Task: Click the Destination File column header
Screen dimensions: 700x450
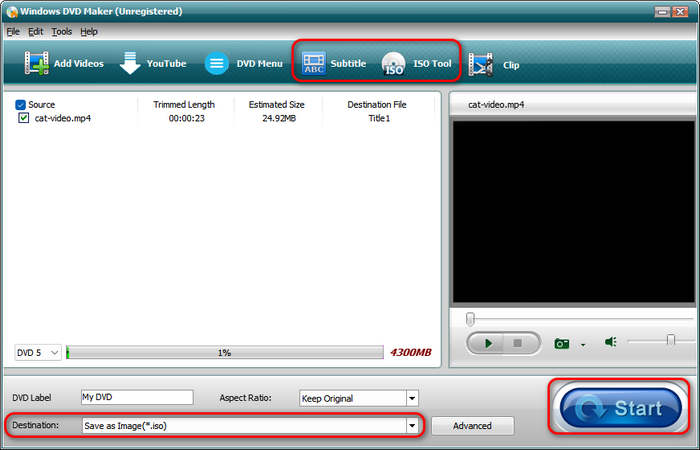Action: [x=377, y=104]
